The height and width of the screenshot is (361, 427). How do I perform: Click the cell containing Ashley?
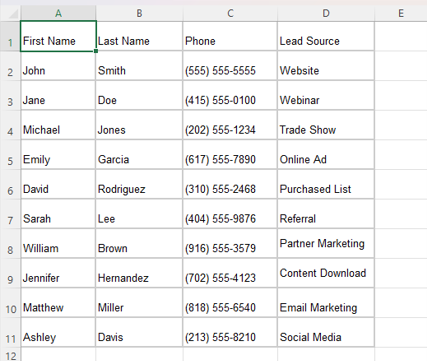[x=58, y=332]
